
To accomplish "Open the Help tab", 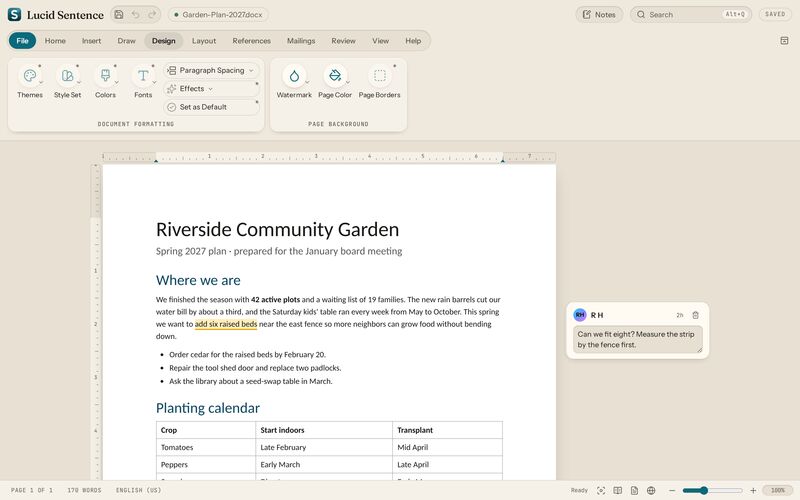I will click(413, 41).
